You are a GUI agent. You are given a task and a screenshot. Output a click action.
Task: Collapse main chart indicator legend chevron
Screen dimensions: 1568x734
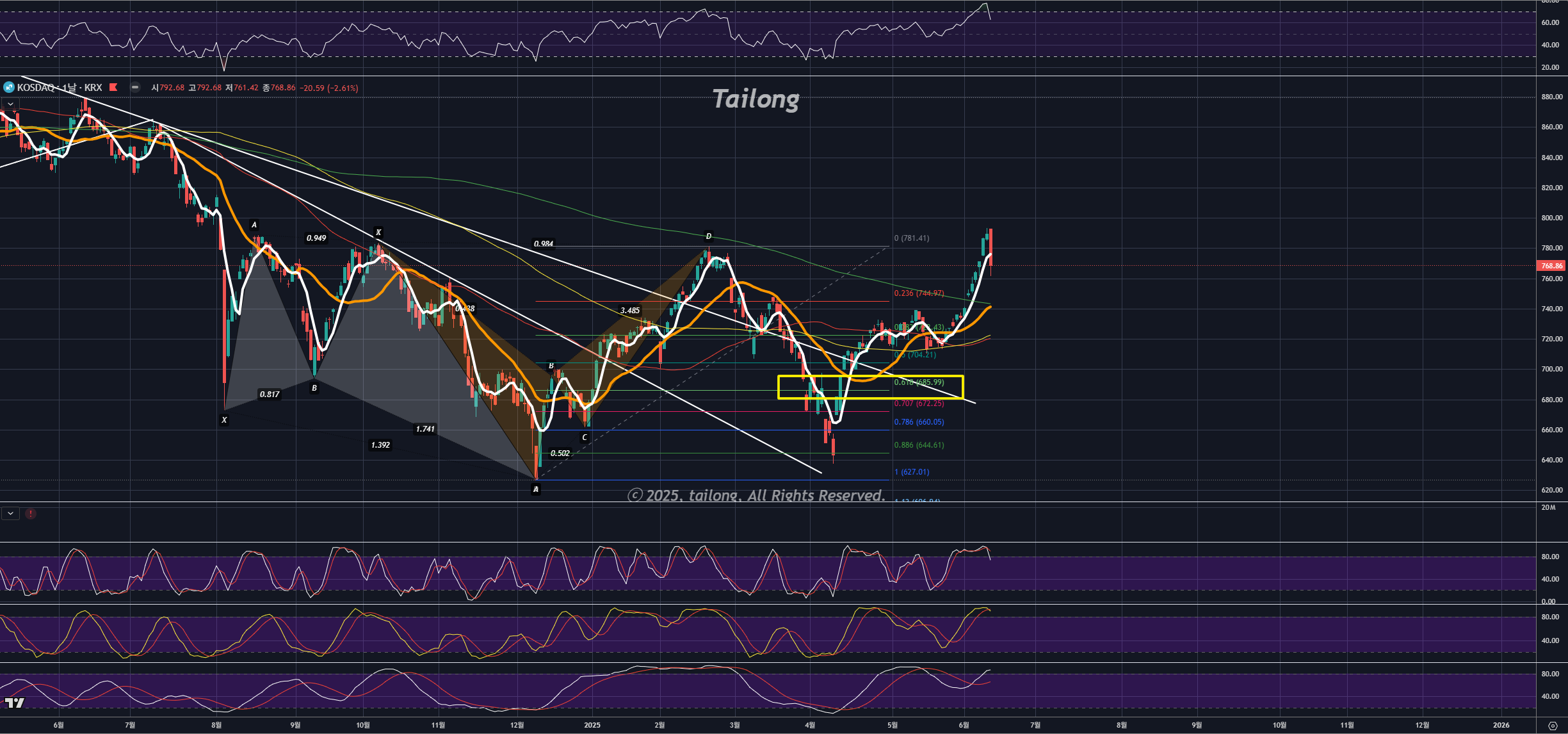pos(10,104)
